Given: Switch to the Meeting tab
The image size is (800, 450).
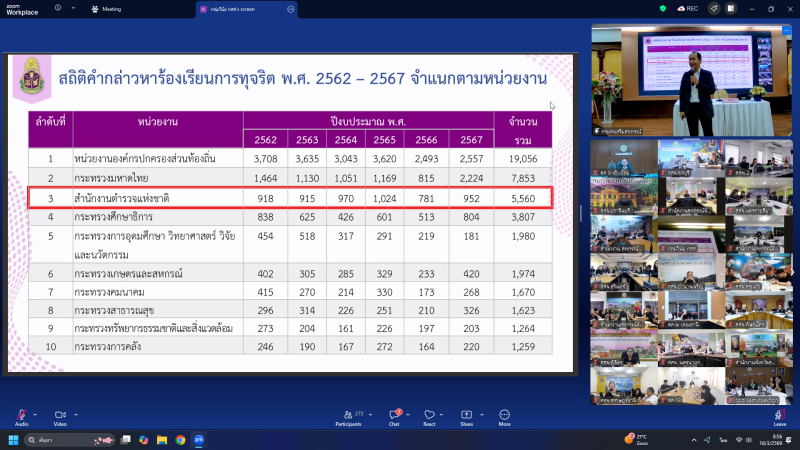Looking at the screenshot, I should point(105,8).
